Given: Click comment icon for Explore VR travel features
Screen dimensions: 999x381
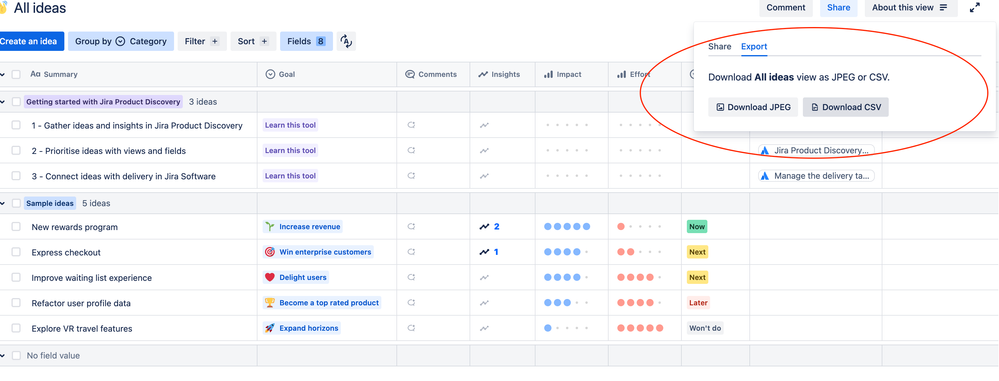Looking at the screenshot, I should click(x=411, y=329).
